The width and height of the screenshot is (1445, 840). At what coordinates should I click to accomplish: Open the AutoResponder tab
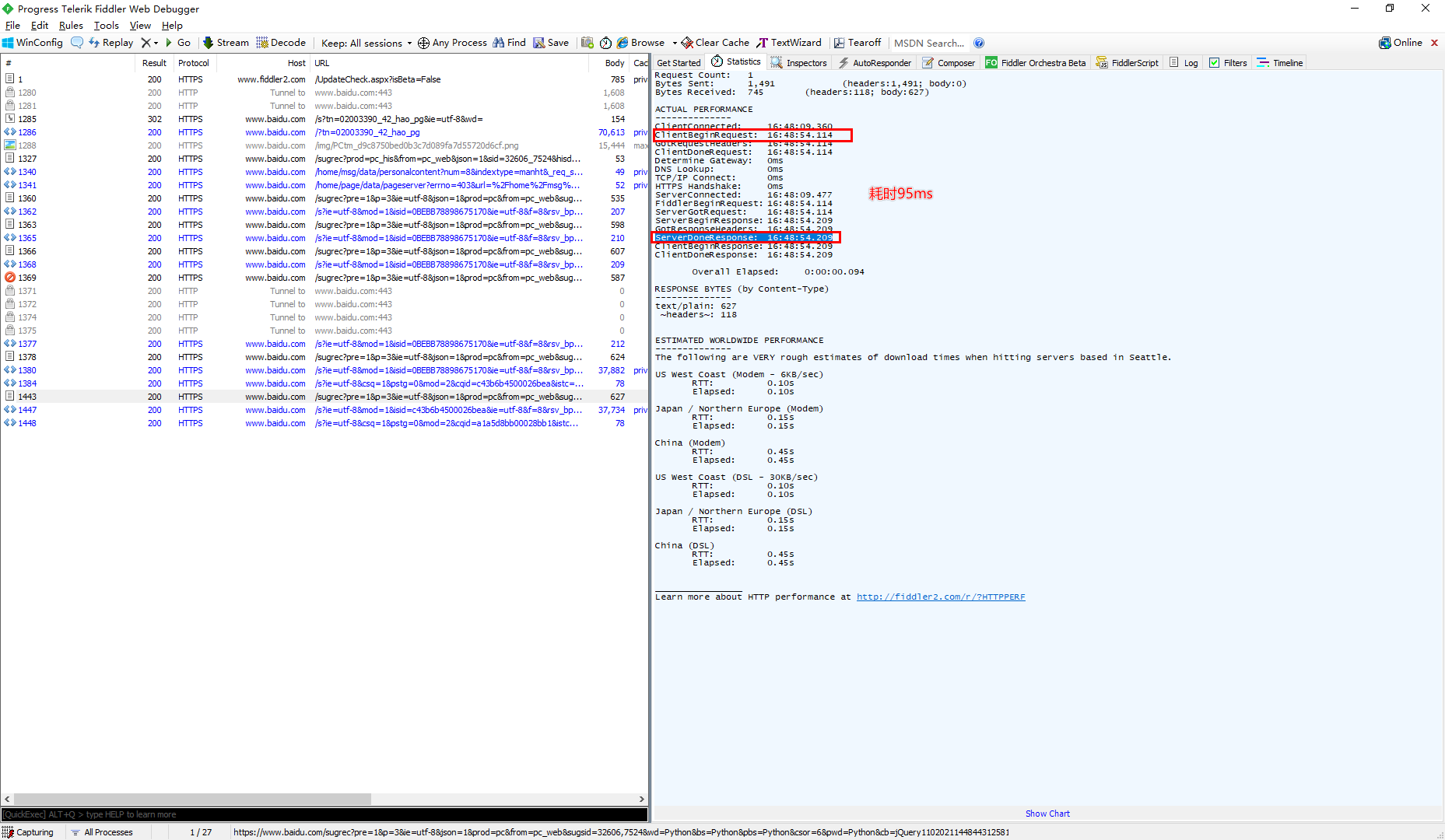click(874, 63)
